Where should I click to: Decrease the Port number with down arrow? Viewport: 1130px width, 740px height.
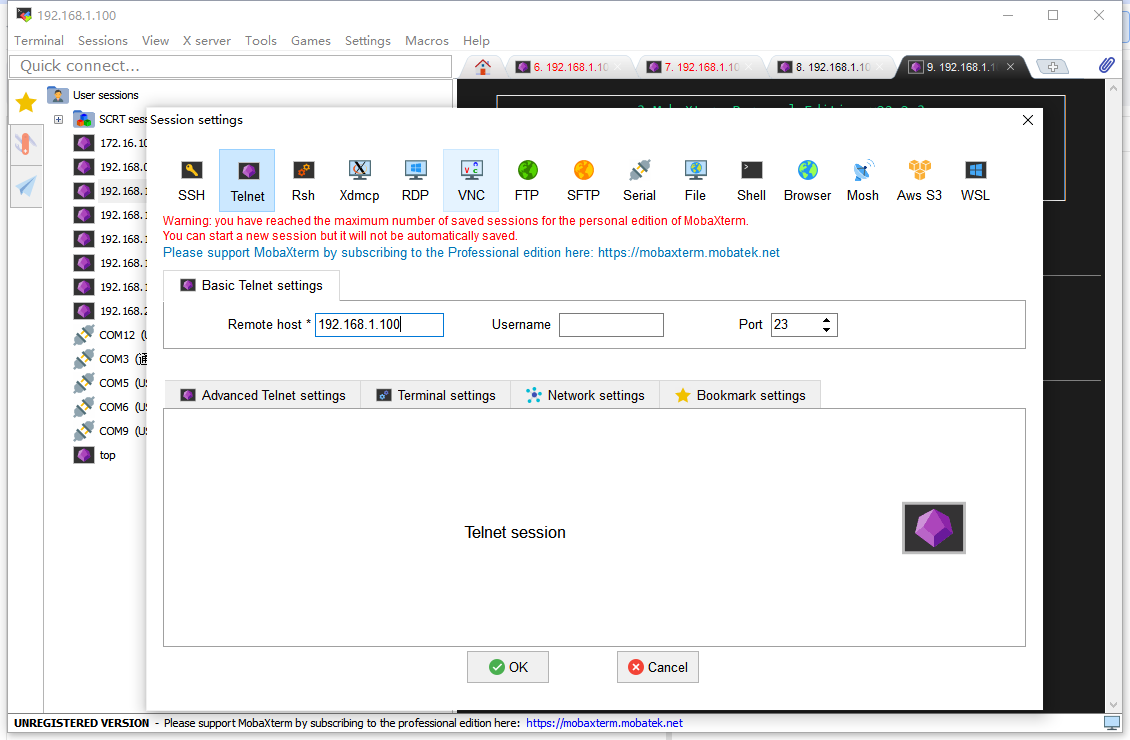click(827, 330)
